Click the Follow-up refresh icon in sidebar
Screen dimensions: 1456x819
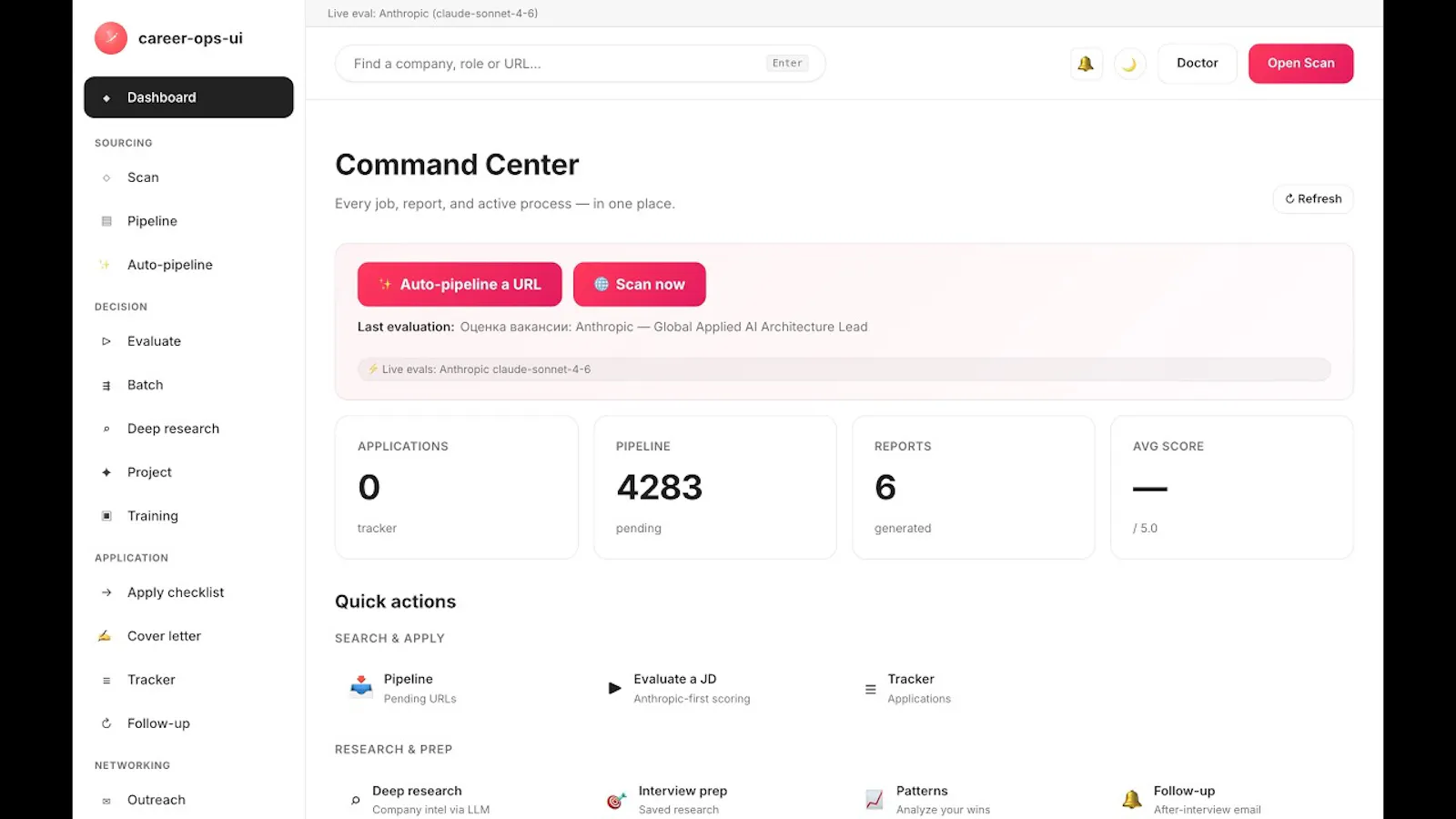point(106,723)
